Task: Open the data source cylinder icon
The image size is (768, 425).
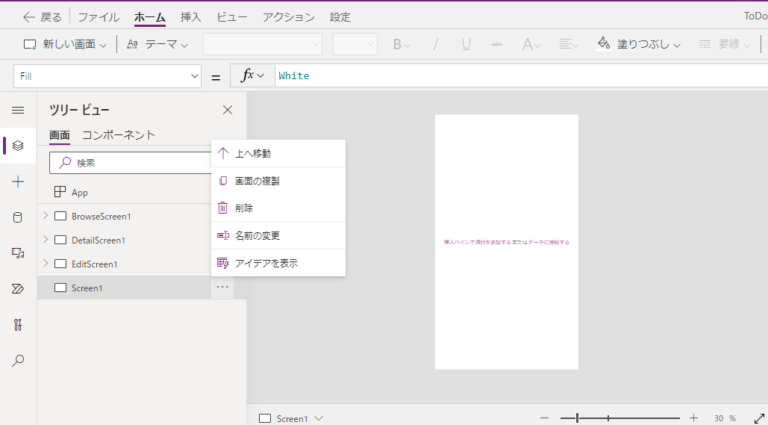Action: point(18,217)
